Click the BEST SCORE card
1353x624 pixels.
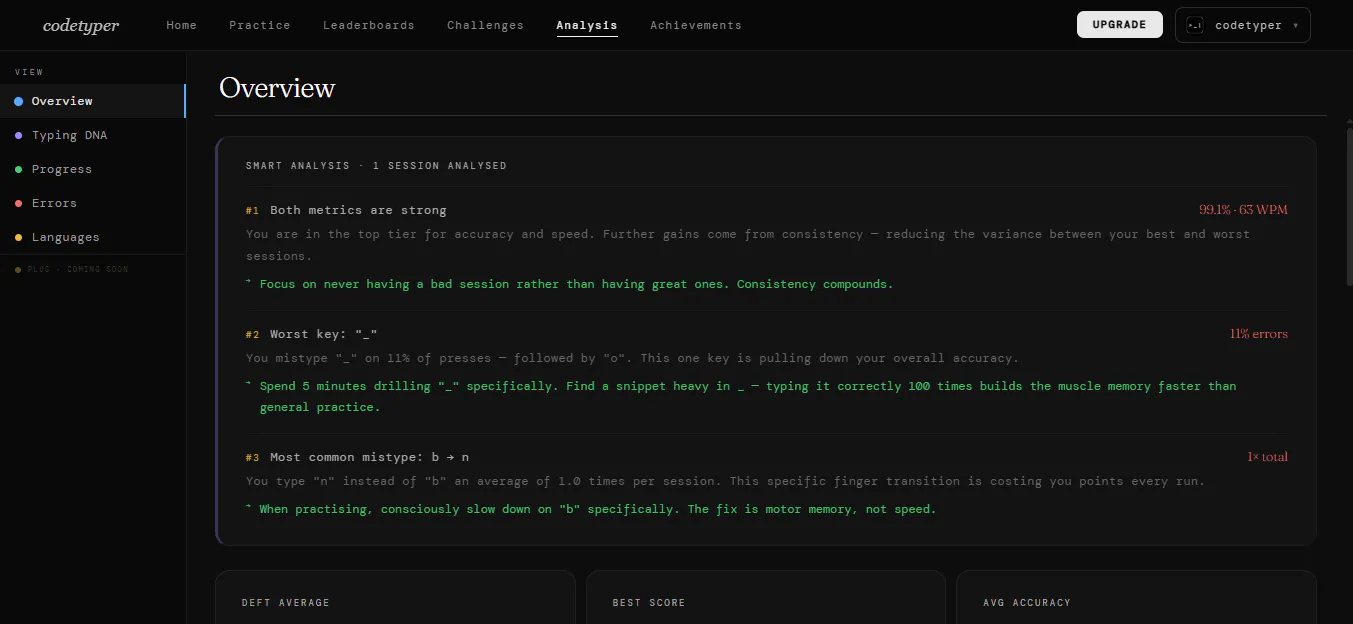766,597
